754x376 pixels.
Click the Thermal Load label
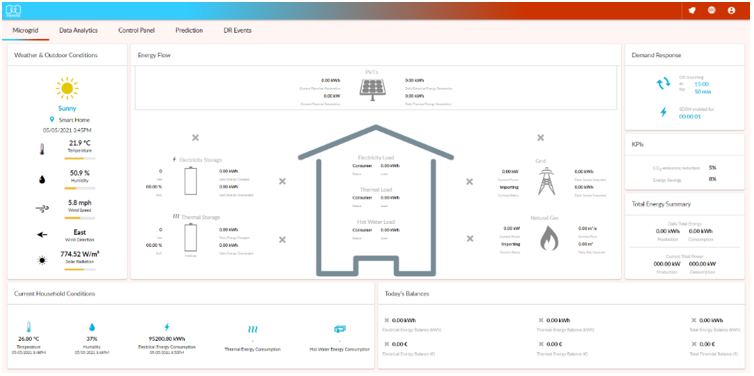(376, 189)
